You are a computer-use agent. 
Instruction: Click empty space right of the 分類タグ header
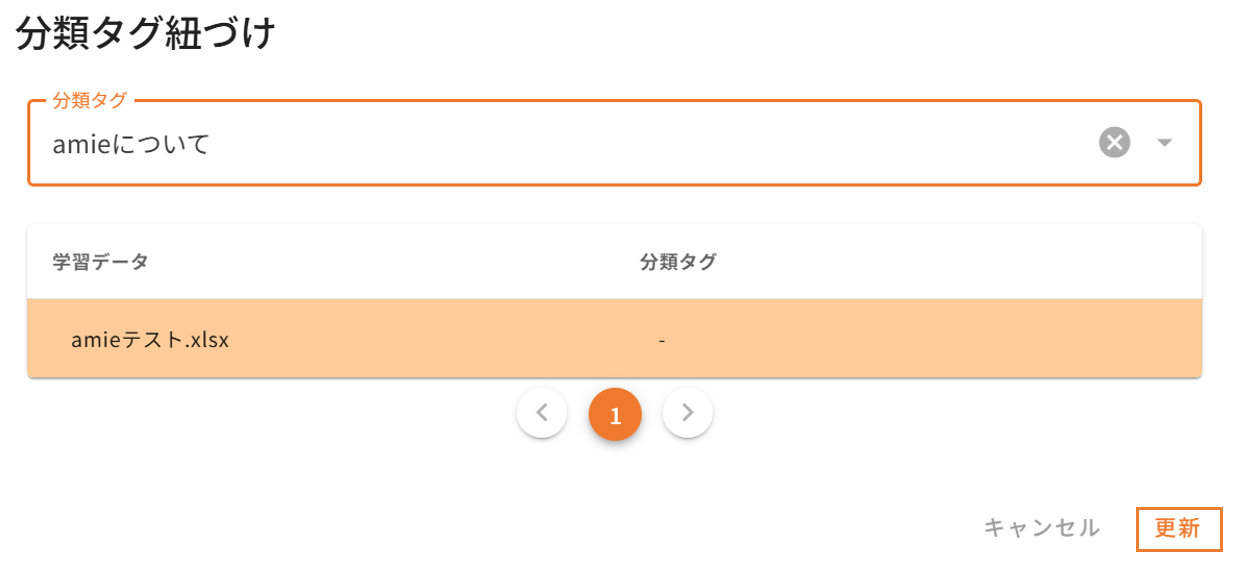[950, 262]
